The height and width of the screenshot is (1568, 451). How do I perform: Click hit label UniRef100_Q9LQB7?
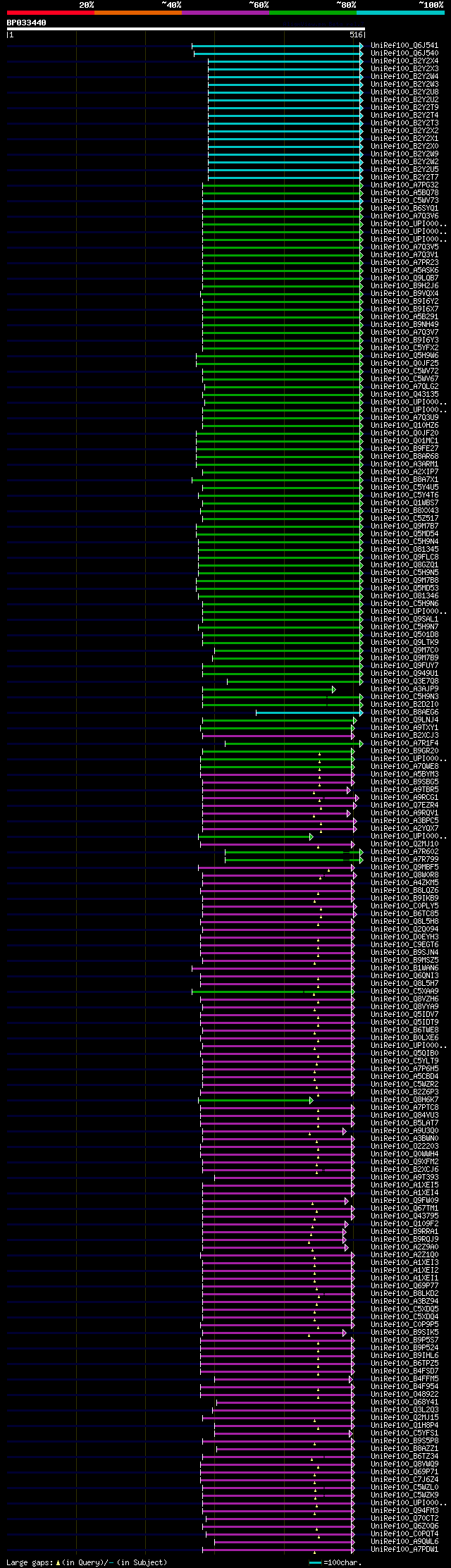click(x=404, y=278)
